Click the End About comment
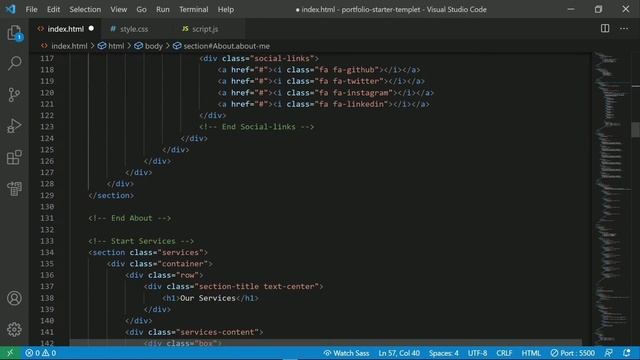This screenshot has width=640, height=360. (x=130, y=218)
